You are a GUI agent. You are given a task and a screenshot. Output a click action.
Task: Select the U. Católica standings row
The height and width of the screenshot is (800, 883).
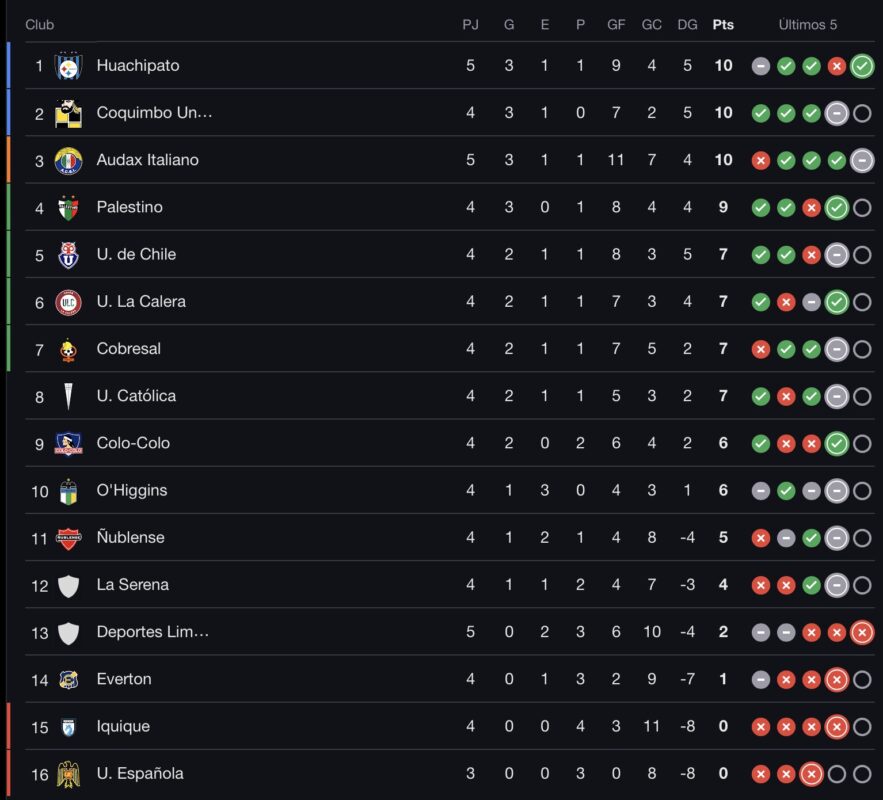point(400,395)
